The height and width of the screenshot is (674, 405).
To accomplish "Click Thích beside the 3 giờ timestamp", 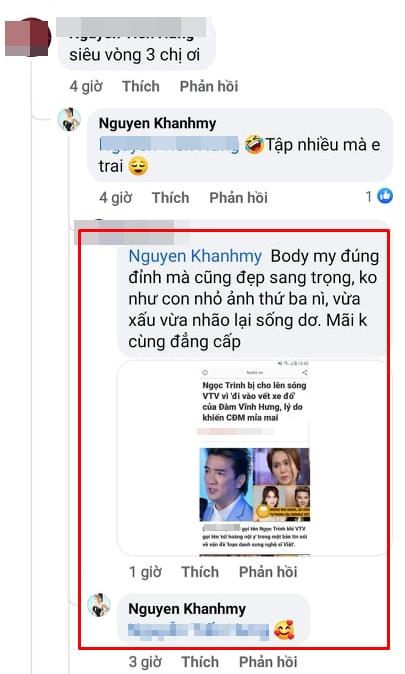I will coord(200,662).
